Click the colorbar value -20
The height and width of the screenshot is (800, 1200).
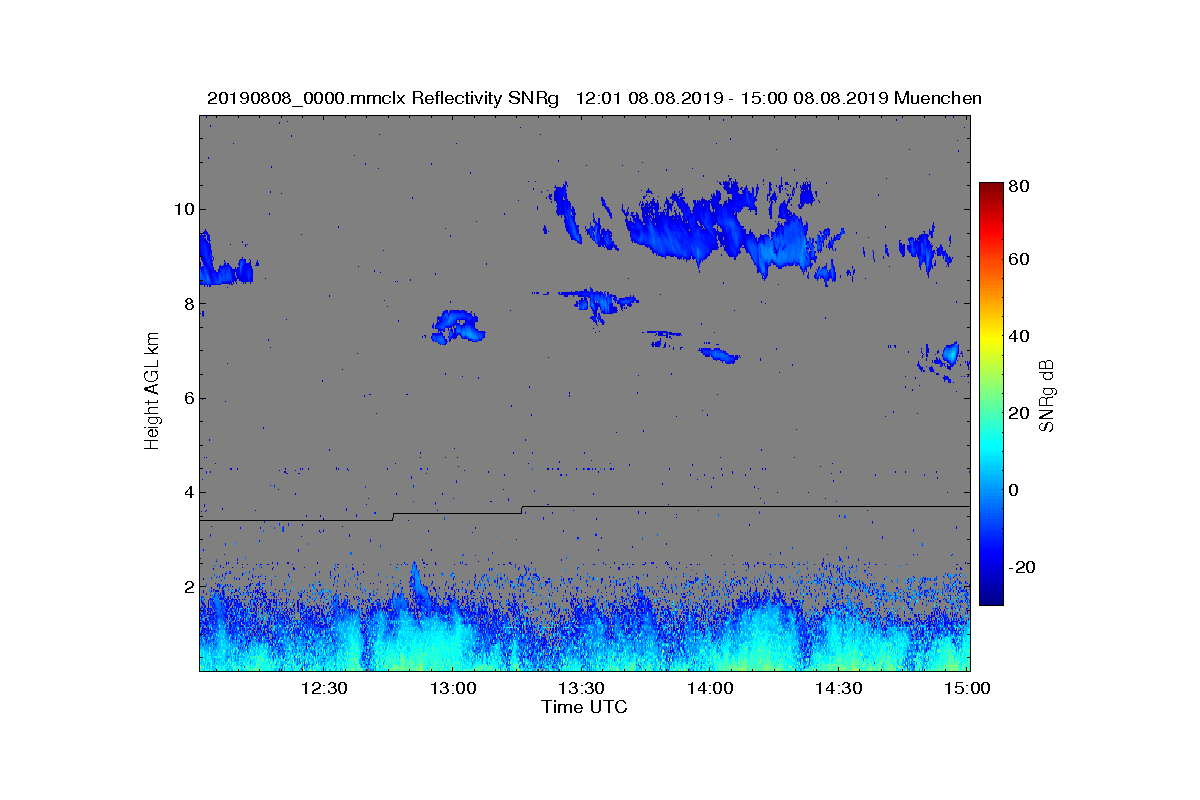(x=1023, y=567)
